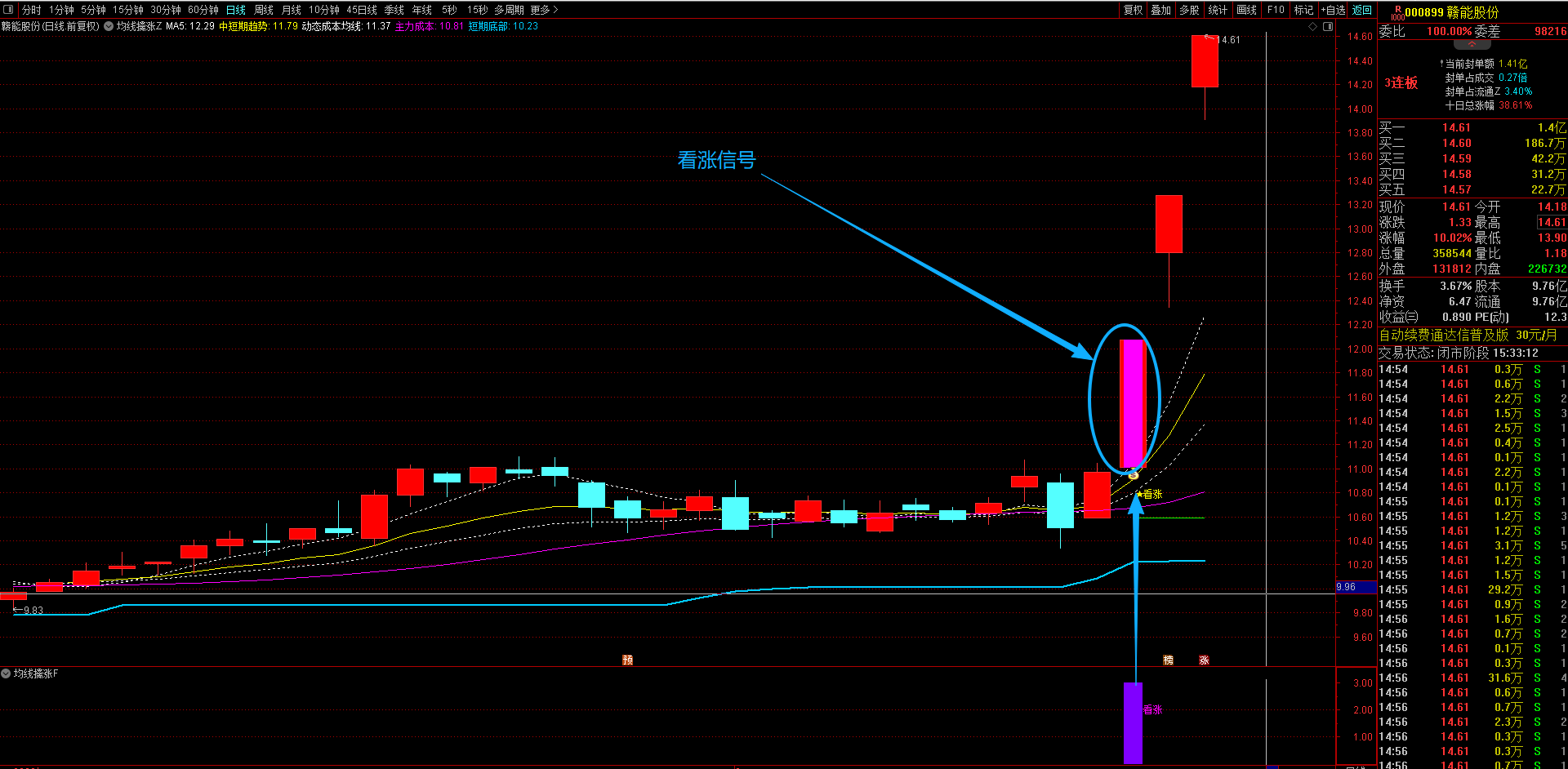
Task: Switch to 30分钟 period
Action: pos(166,10)
